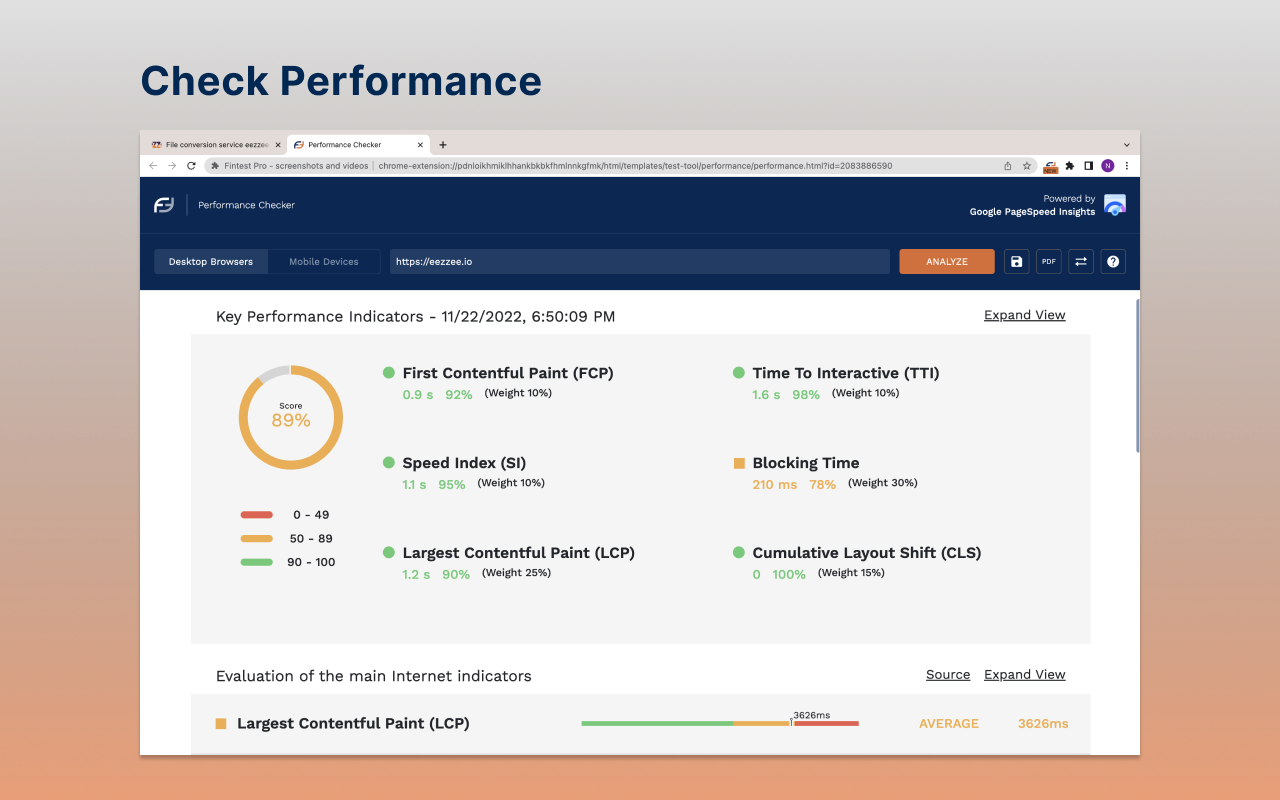Image resolution: width=1280 pixels, height=800 pixels.
Task: Click the URL field containing https://eezzee.io
Action: pos(639,262)
